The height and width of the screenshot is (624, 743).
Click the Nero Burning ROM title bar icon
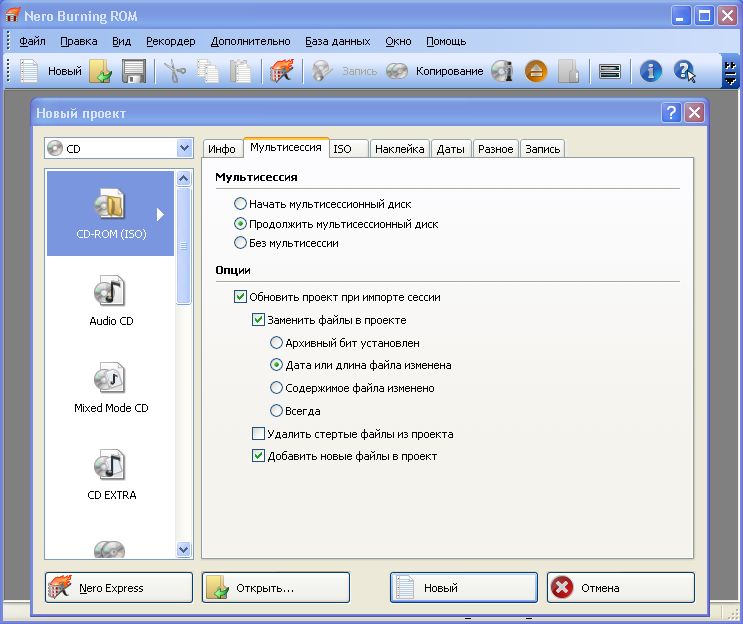[x=12, y=15]
